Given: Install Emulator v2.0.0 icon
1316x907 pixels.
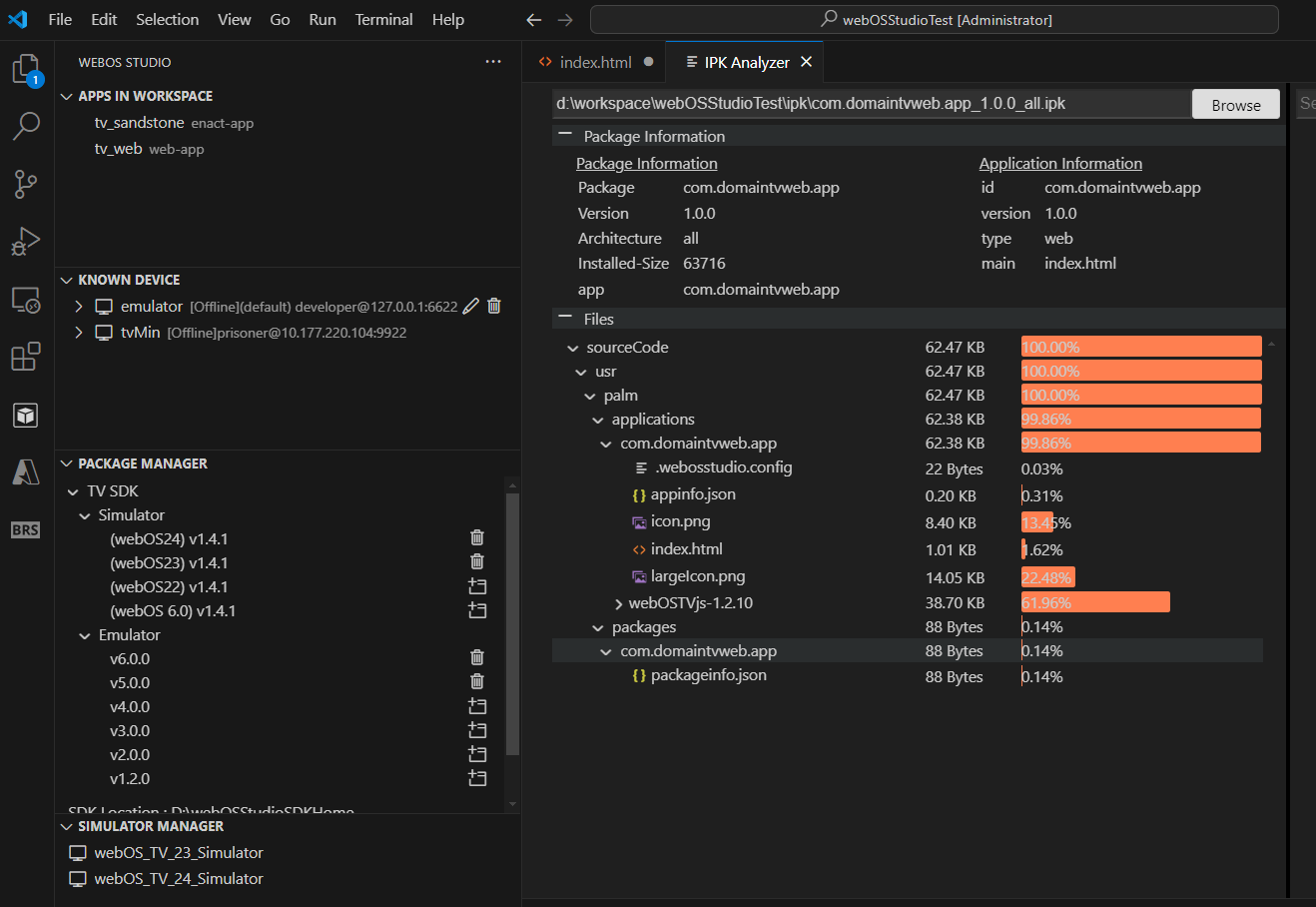Looking at the screenshot, I should pos(477,754).
